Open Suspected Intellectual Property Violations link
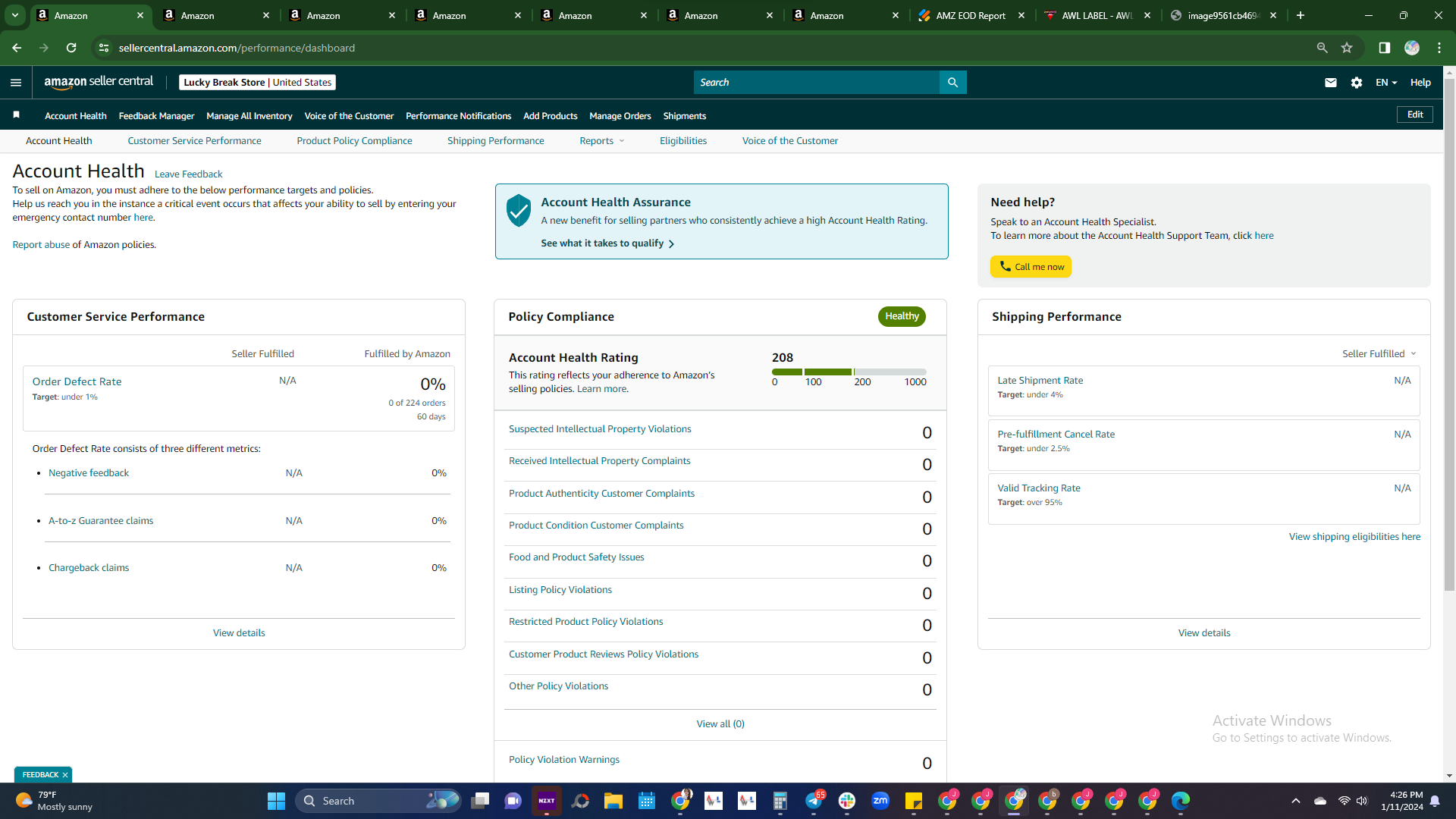 tap(600, 429)
